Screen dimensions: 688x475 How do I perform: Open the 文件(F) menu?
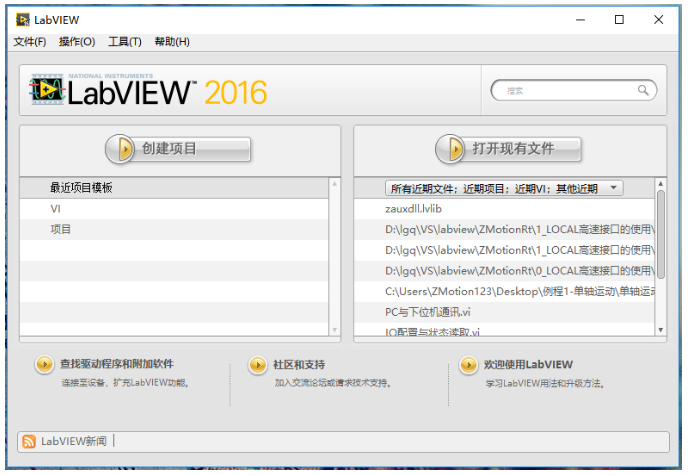[x=29, y=42]
